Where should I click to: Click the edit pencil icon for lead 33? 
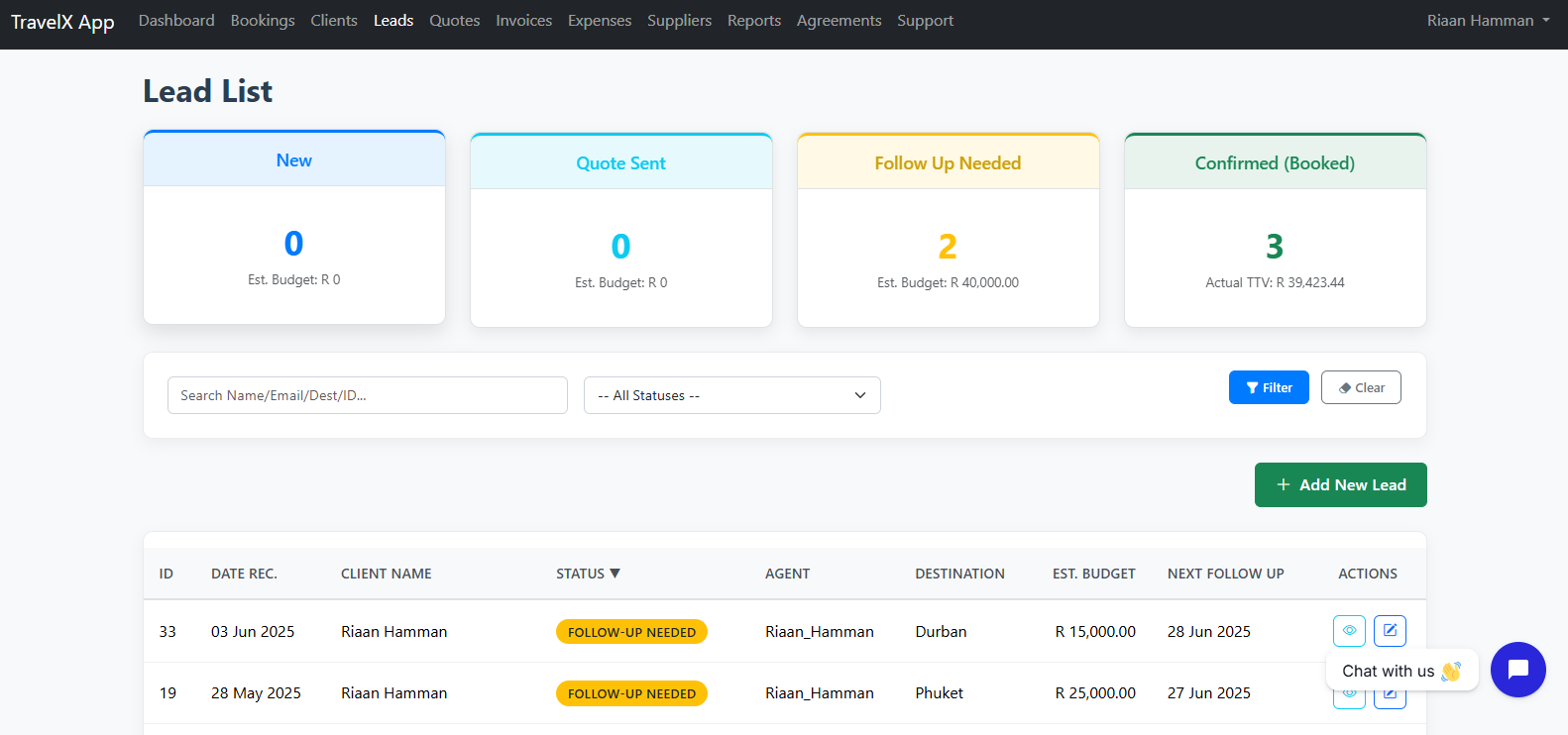tap(1390, 631)
